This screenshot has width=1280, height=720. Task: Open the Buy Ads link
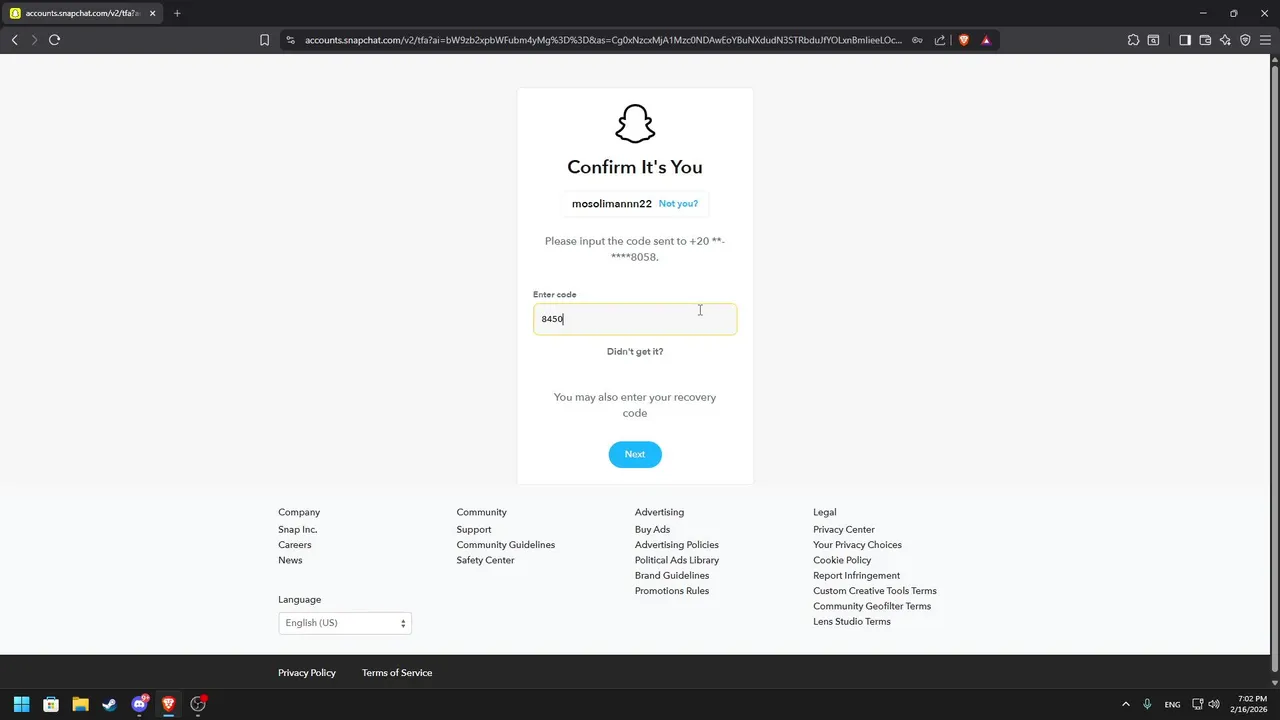652,530
